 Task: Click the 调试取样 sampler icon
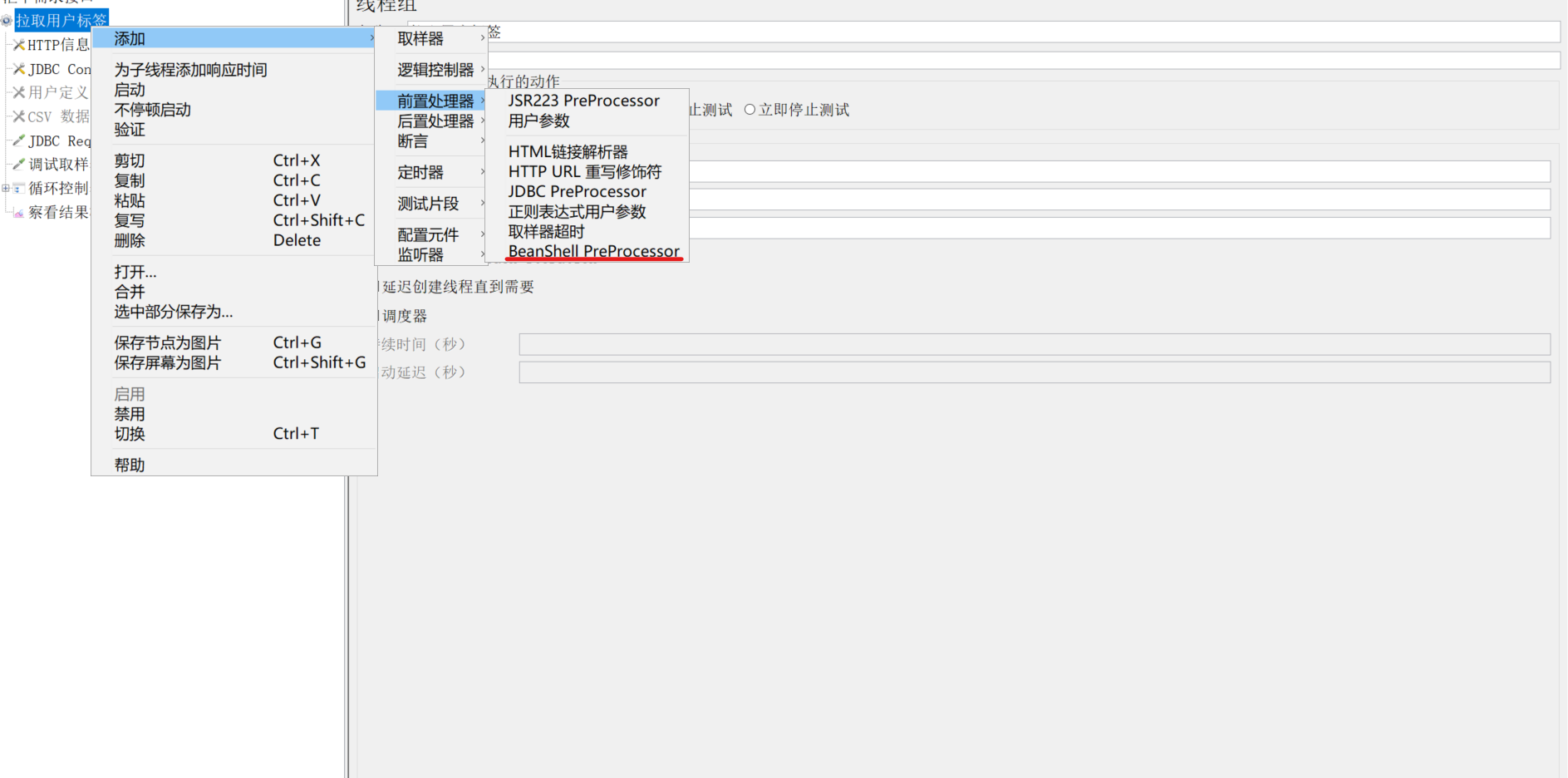(18, 165)
